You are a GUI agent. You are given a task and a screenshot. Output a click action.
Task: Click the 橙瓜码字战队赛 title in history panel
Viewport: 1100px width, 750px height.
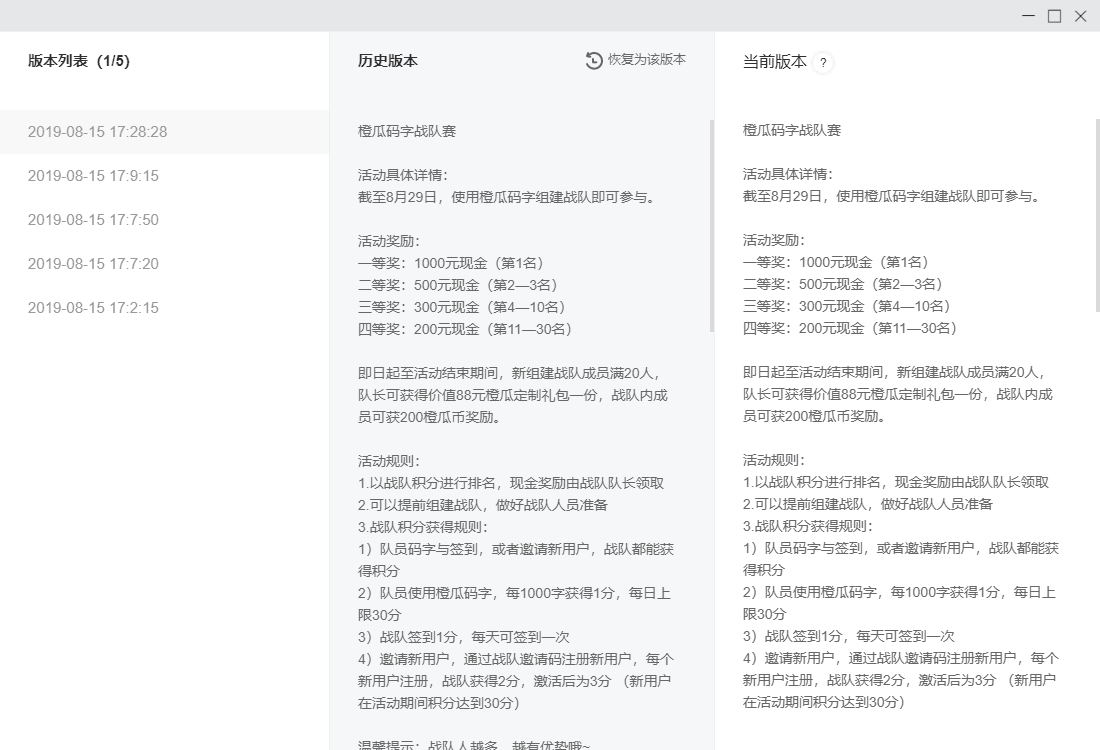pos(404,129)
